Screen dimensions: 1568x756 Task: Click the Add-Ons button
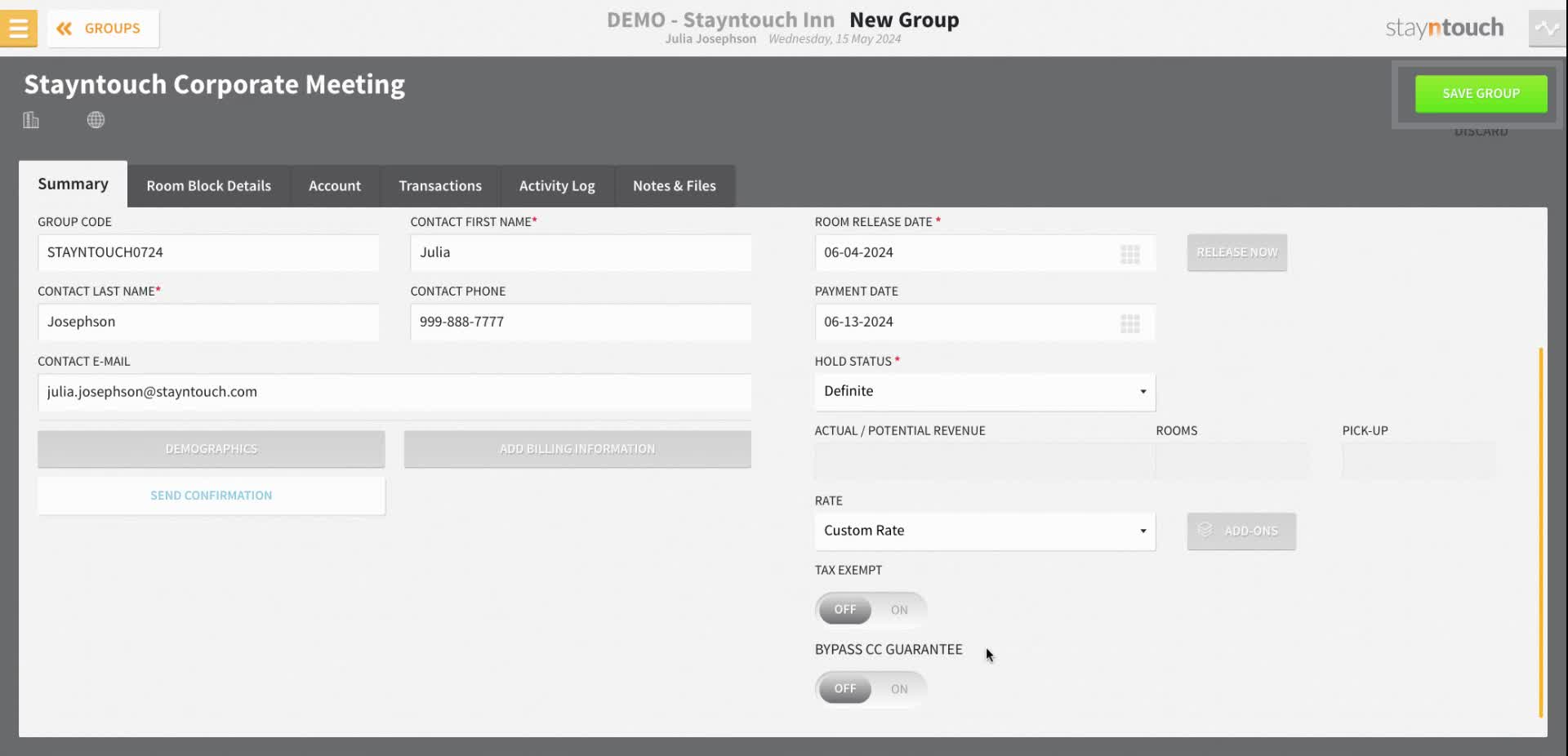pyautogui.click(x=1241, y=531)
